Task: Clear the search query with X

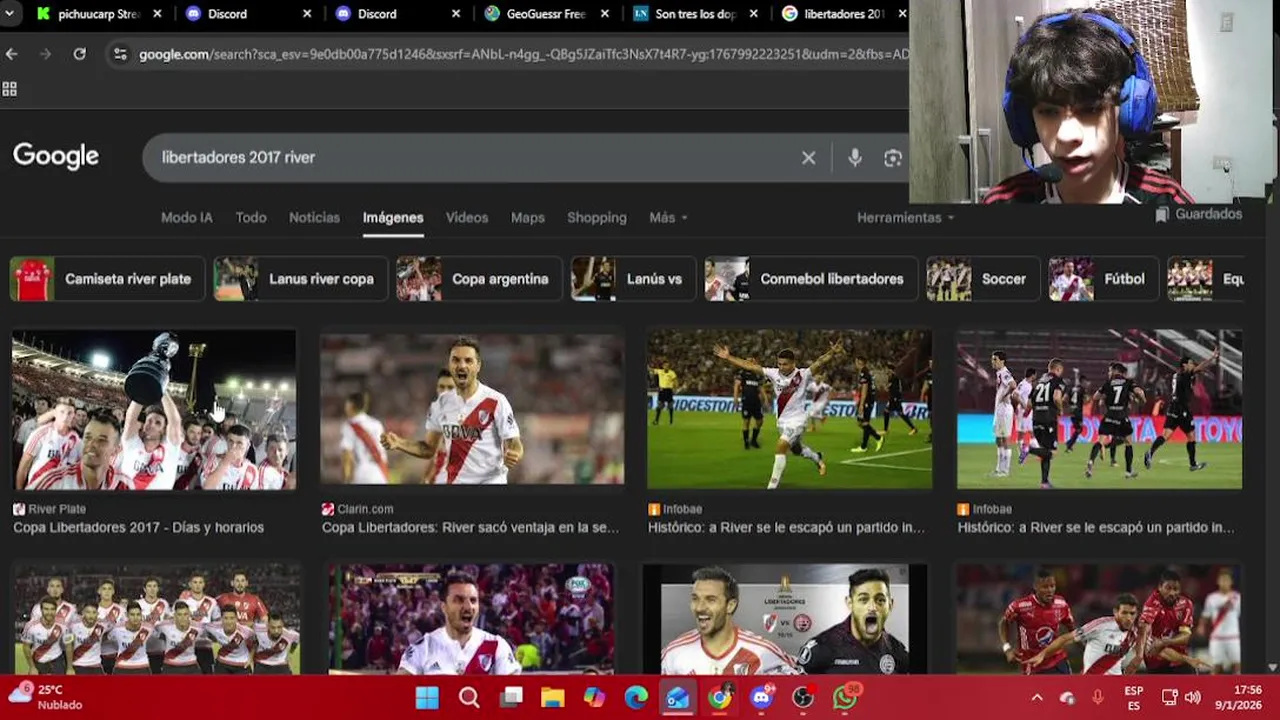Action: pyautogui.click(x=808, y=158)
